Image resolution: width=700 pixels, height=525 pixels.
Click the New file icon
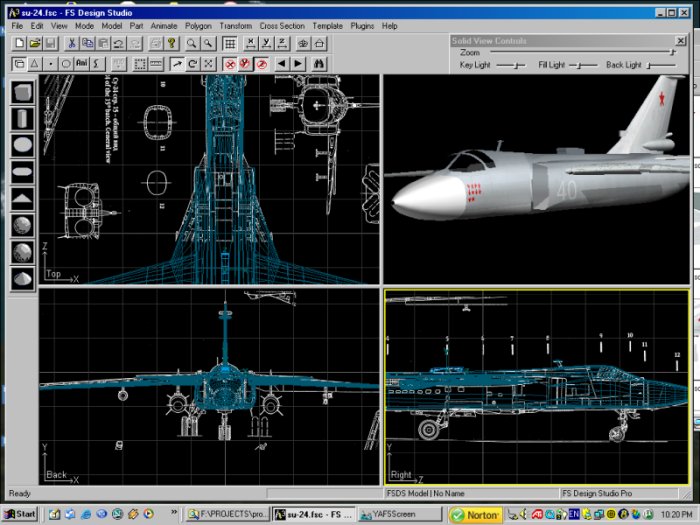20,44
